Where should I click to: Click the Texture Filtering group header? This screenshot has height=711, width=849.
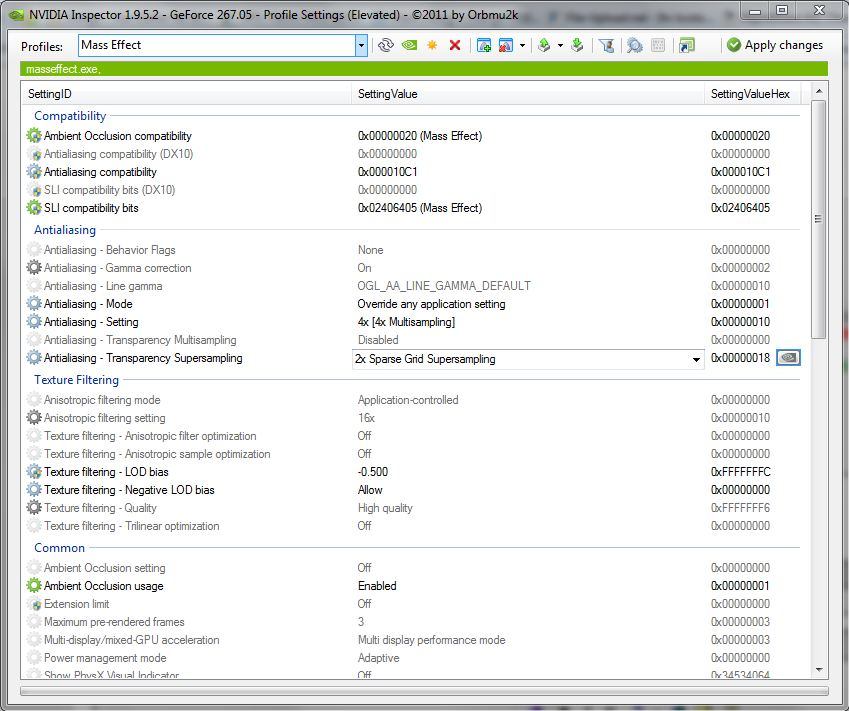point(76,380)
